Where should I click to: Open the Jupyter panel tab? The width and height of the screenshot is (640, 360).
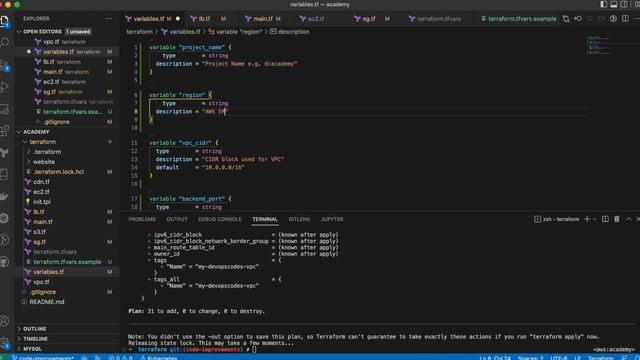point(332,219)
